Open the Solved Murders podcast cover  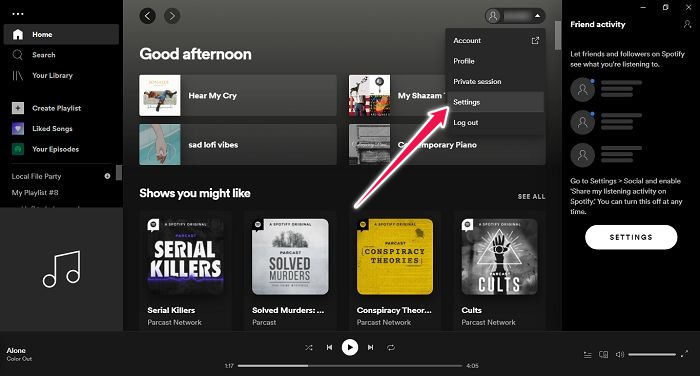click(290, 257)
